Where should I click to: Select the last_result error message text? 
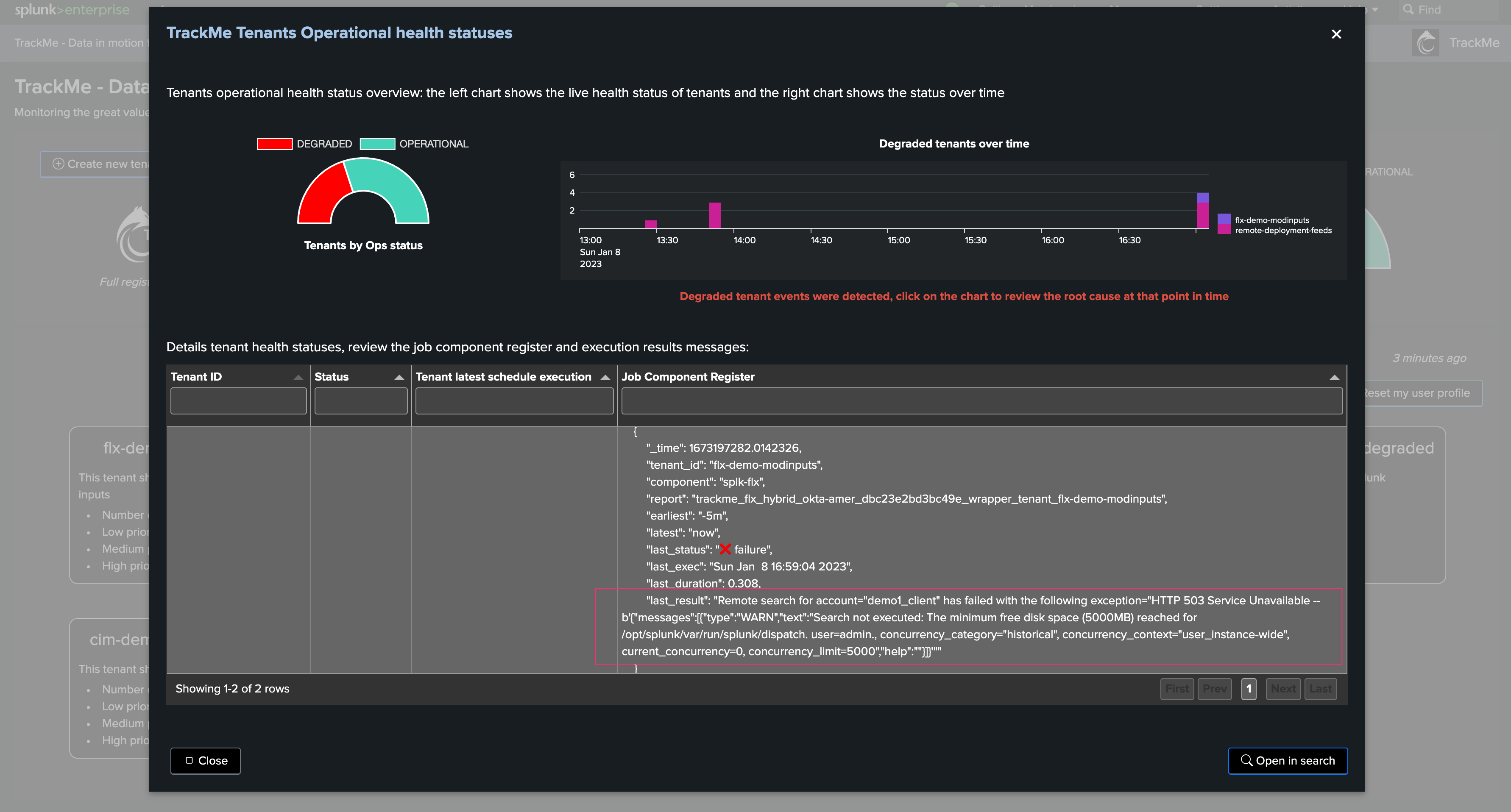(971, 626)
